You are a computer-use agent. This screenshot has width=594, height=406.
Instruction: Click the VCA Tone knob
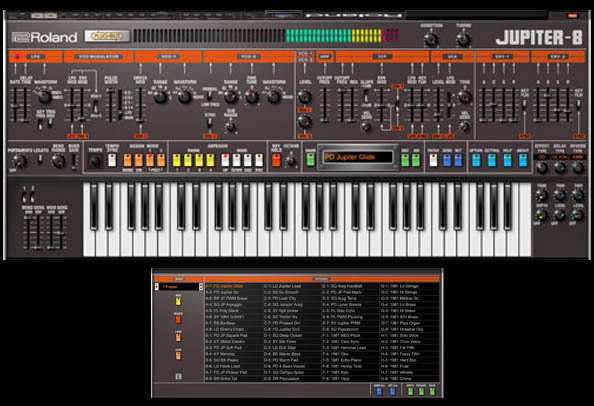pos(465,97)
